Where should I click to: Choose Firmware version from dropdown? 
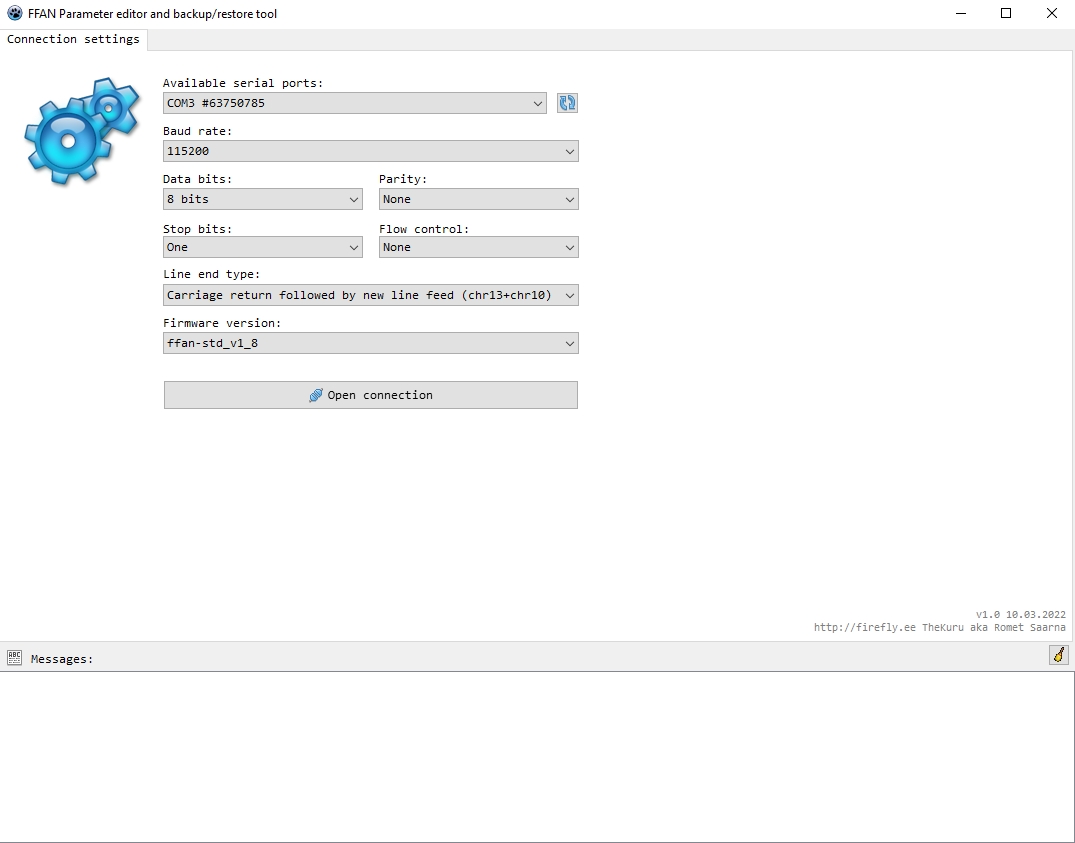coord(370,343)
